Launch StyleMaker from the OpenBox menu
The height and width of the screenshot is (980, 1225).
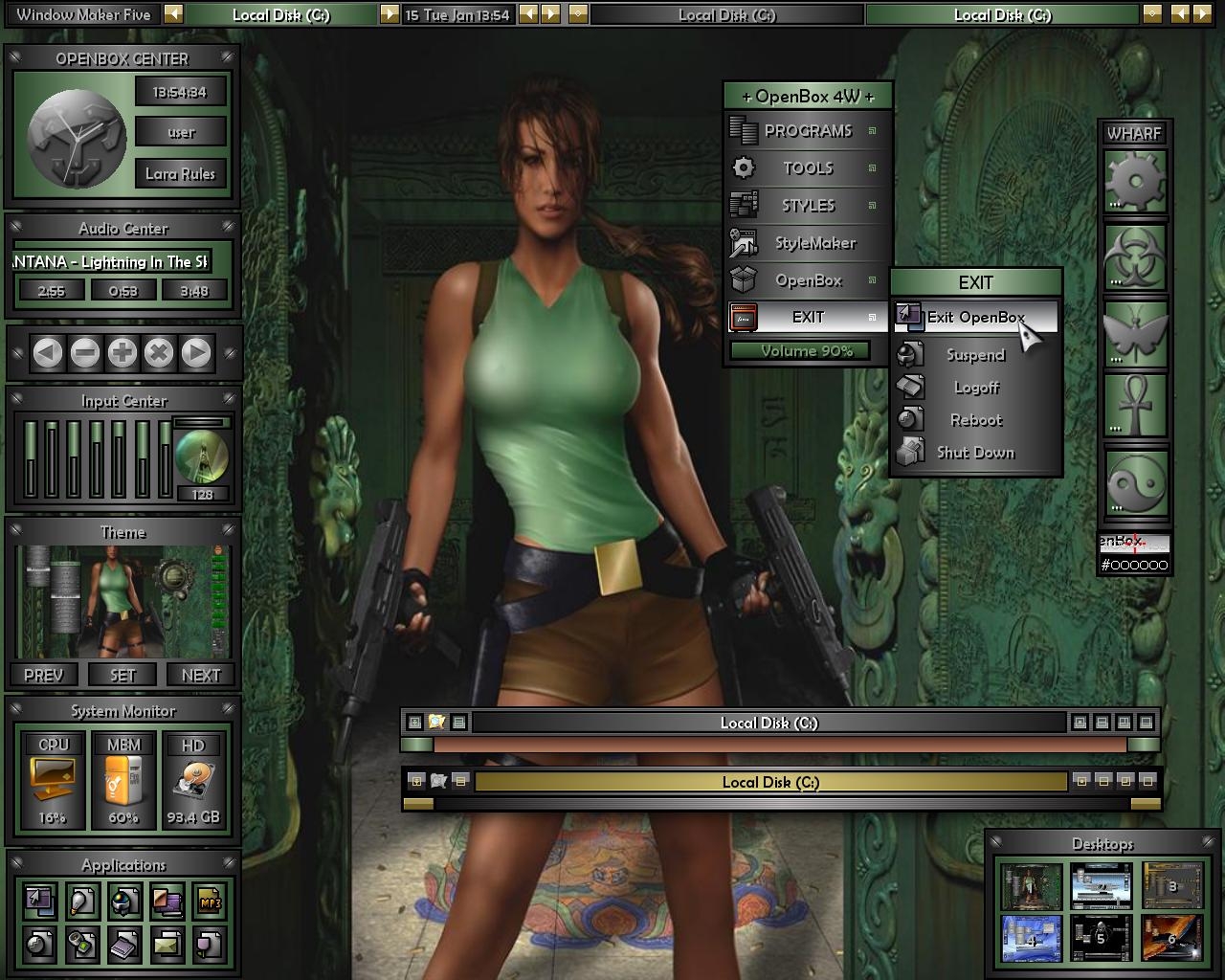click(x=808, y=243)
